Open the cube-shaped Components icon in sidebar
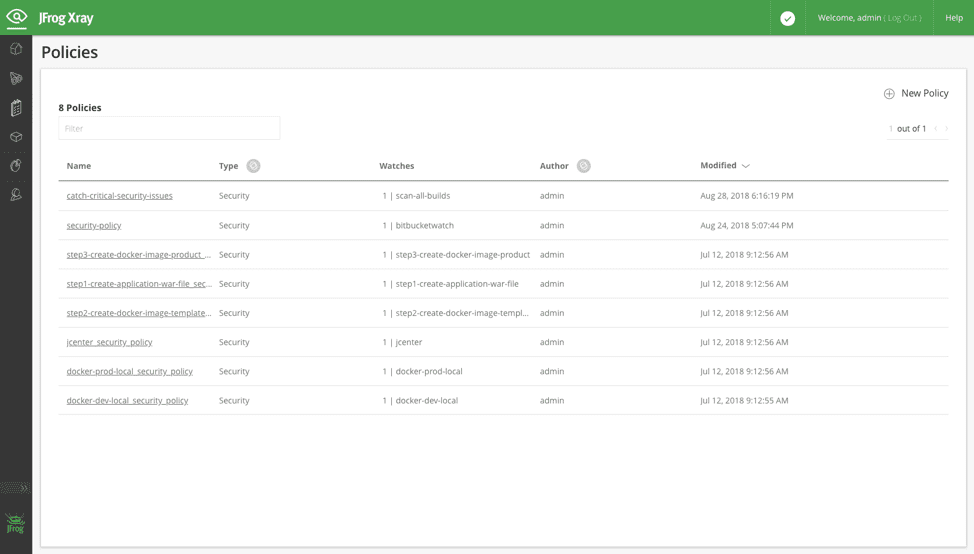This screenshot has width=974, height=554. 16,137
